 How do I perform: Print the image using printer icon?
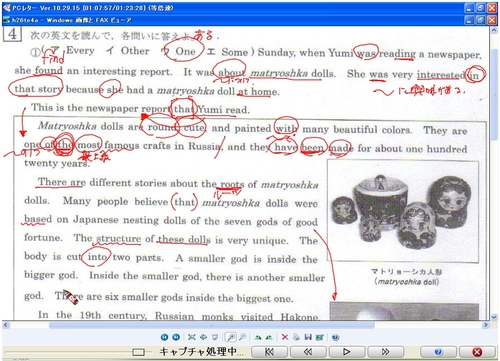point(296,337)
